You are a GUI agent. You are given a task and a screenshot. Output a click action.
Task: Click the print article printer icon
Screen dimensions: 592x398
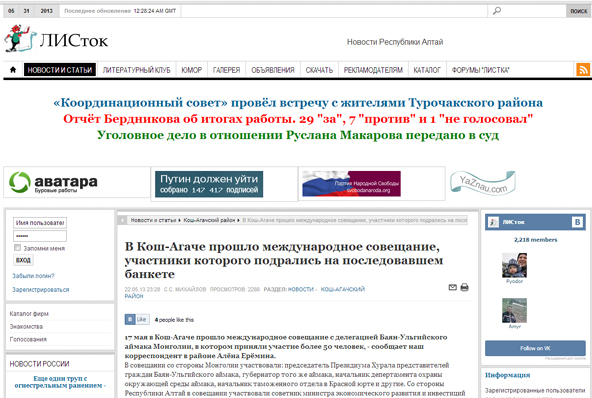464,288
